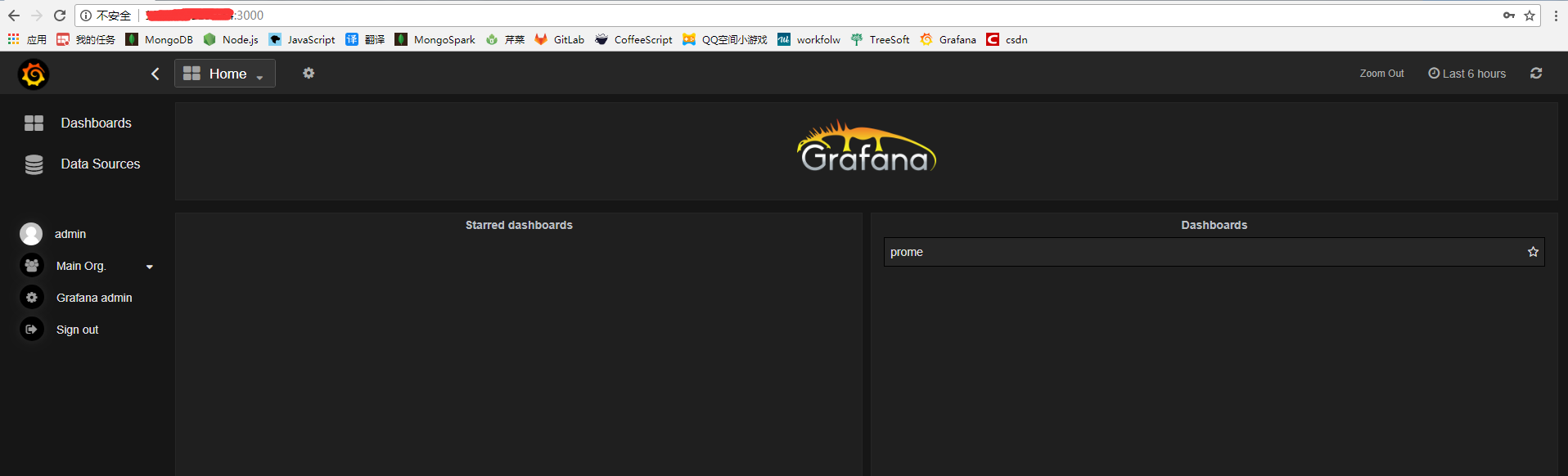This screenshot has width=1568, height=476.
Task: Collapse the side menu with the chevron
Action: (x=155, y=74)
